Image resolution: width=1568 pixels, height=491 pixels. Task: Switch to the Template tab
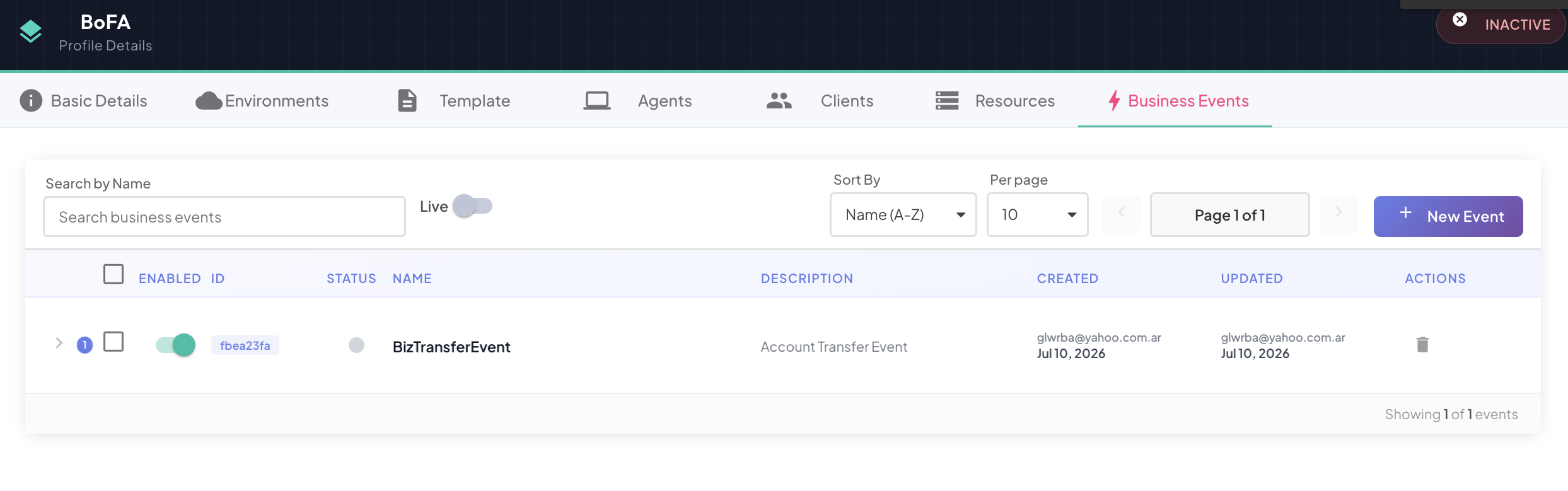[x=454, y=101]
